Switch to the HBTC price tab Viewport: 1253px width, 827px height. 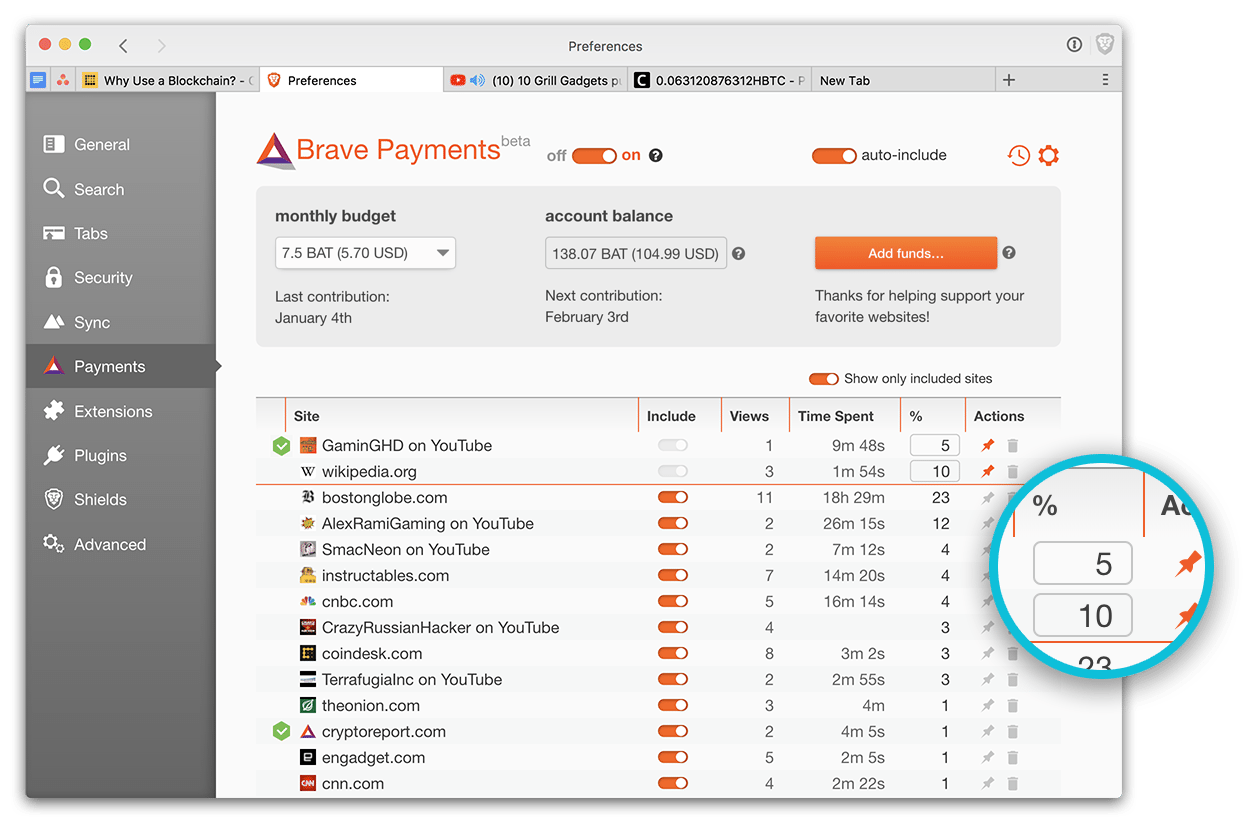pos(720,80)
